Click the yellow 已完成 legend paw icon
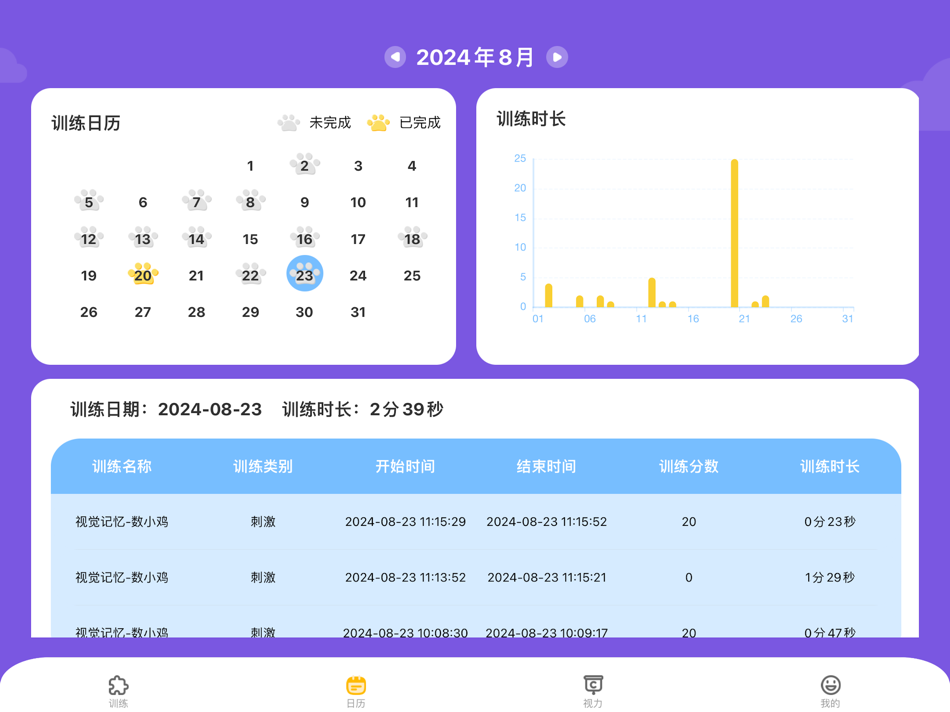The height and width of the screenshot is (712, 950). click(x=377, y=120)
